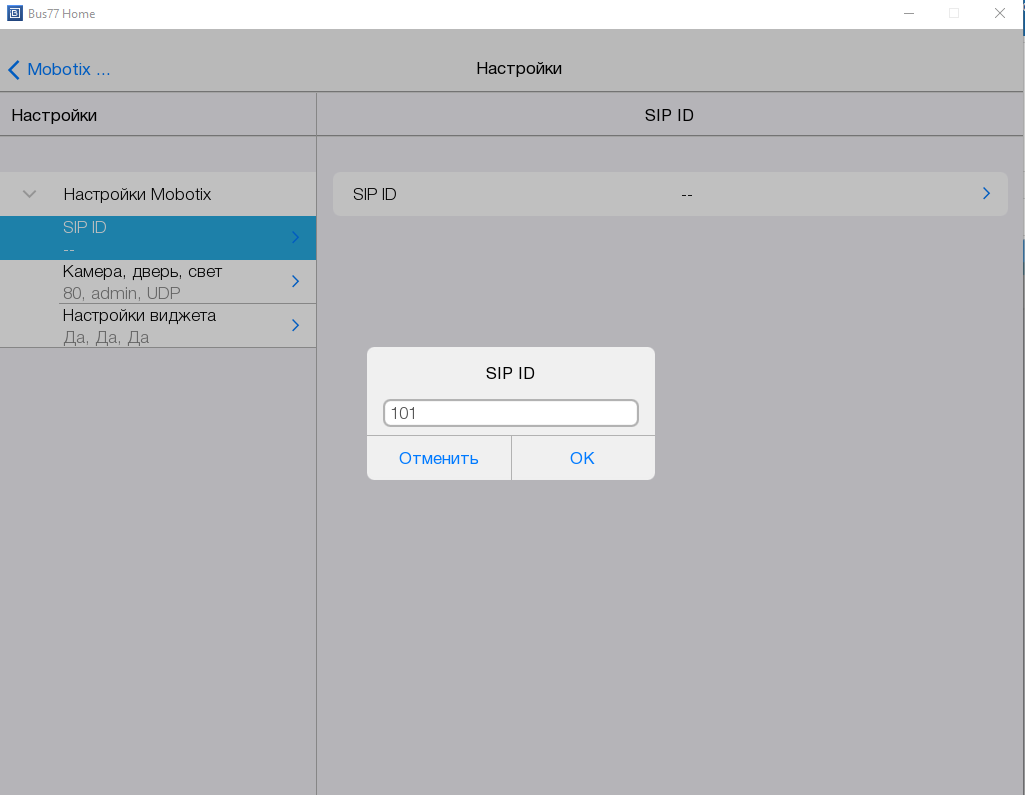The width and height of the screenshot is (1025, 795).
Task: Go back via the "Mobotix ..." link
Action: pos(68,70)
